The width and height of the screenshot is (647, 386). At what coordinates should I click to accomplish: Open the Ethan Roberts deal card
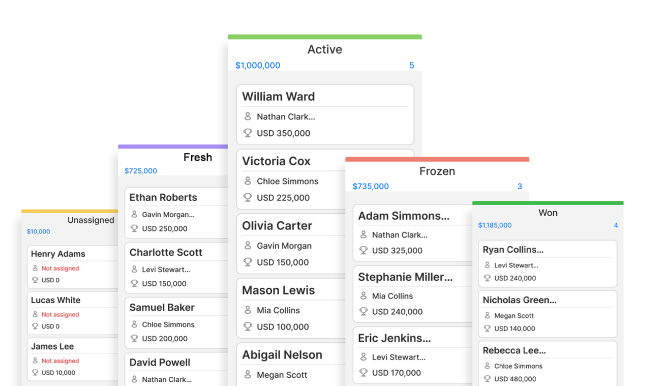point(176,213)
